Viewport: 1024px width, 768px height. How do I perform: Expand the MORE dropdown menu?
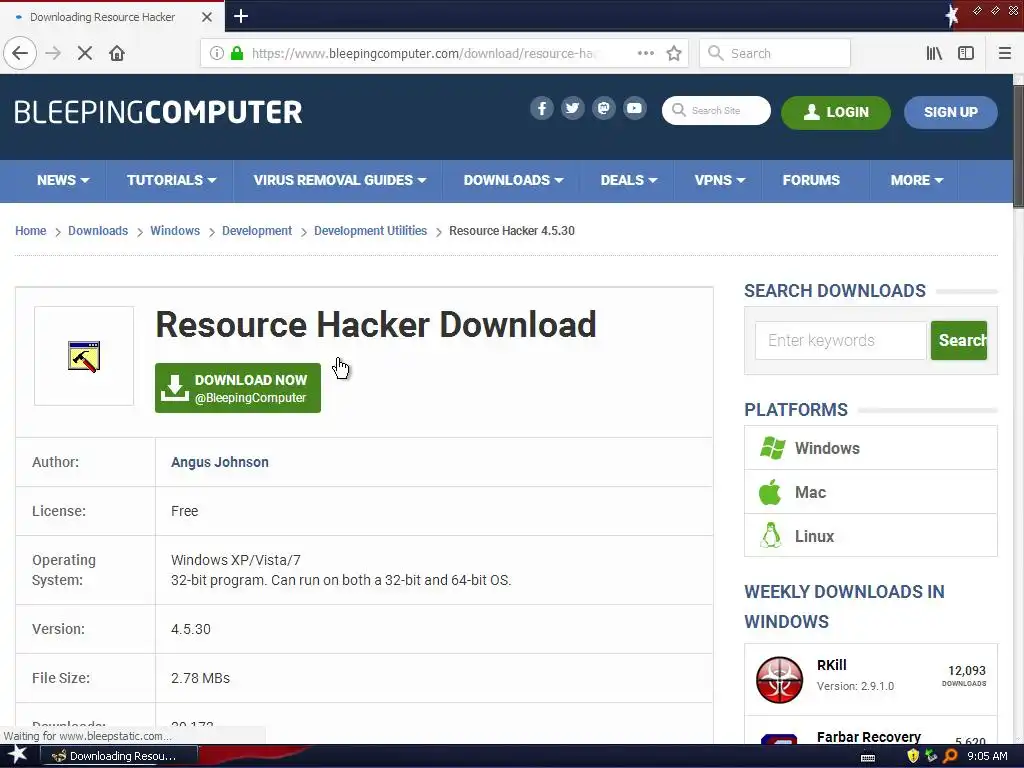tap(917, 180)
